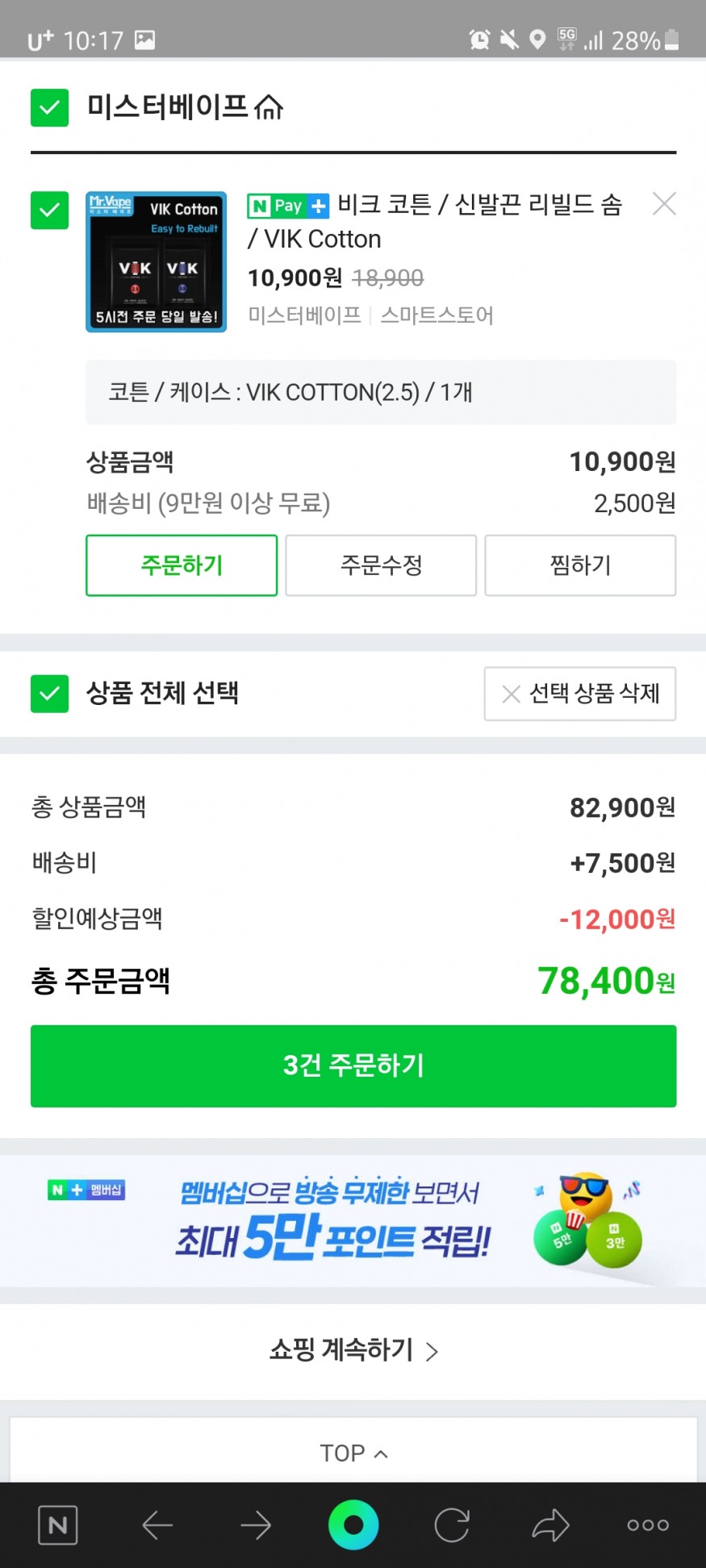The height and width of the screenshot is (1568, 706).
Task: Open 미스터베이프 store home icon
Action: pyautogui.click(x=269, y=106)
